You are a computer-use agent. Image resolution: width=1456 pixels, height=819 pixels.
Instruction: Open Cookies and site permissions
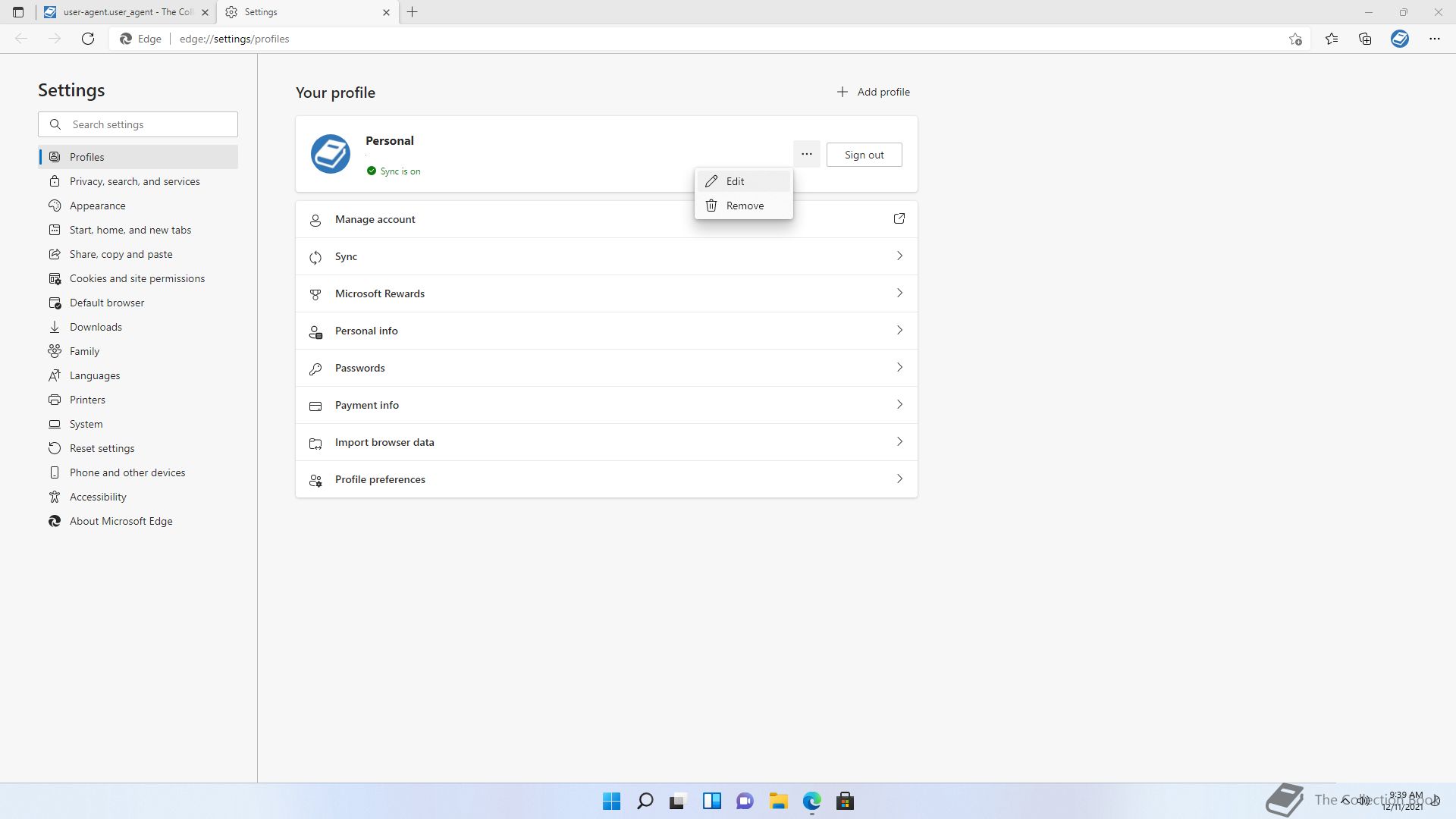[138, 278]
